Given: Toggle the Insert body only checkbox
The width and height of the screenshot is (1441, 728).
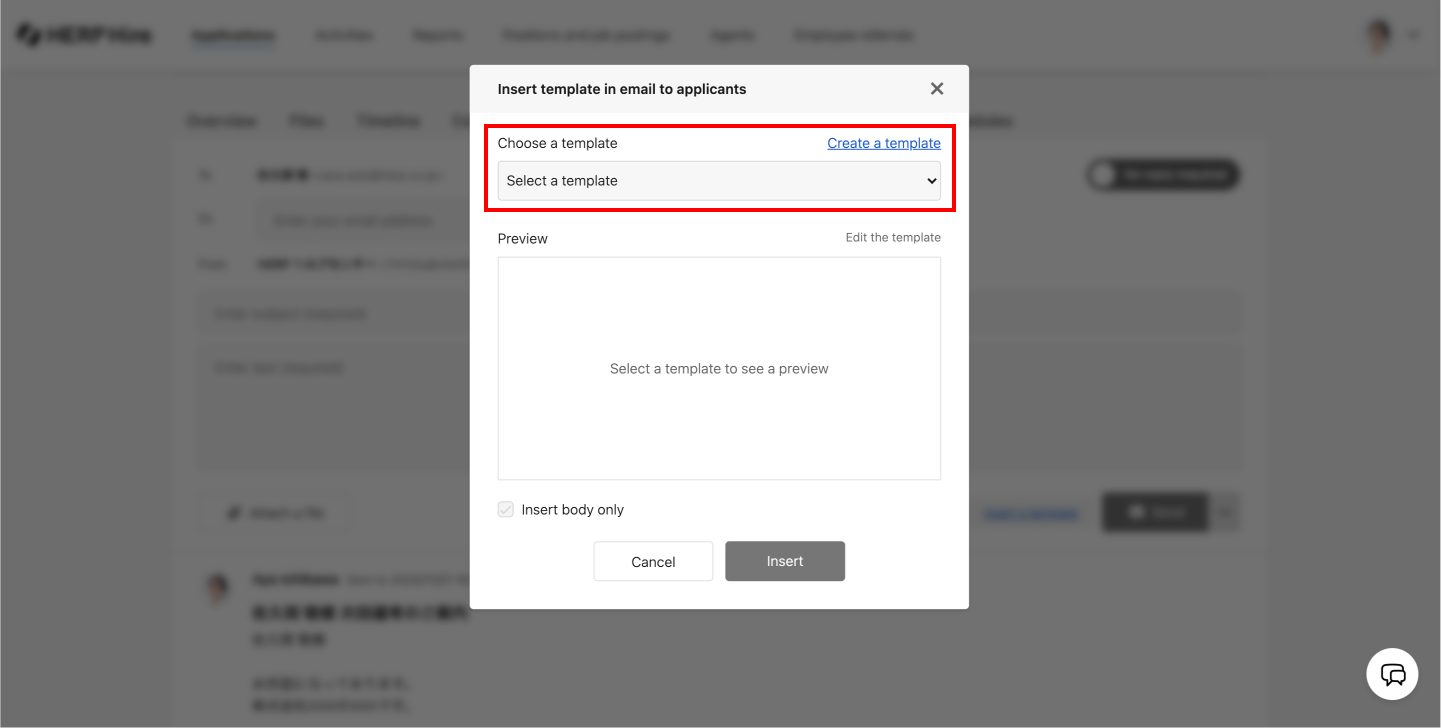Looking at the screenshot, I should [x=506, y=510].
